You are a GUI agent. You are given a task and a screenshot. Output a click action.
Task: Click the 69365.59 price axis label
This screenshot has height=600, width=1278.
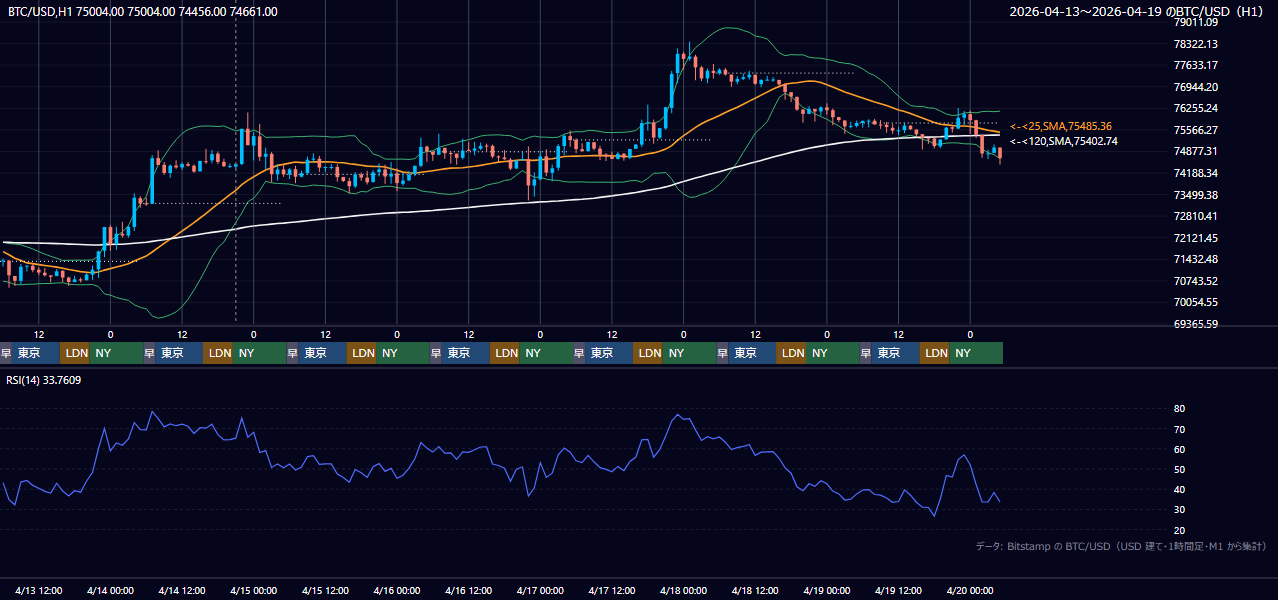click(x=1196, y=324)
